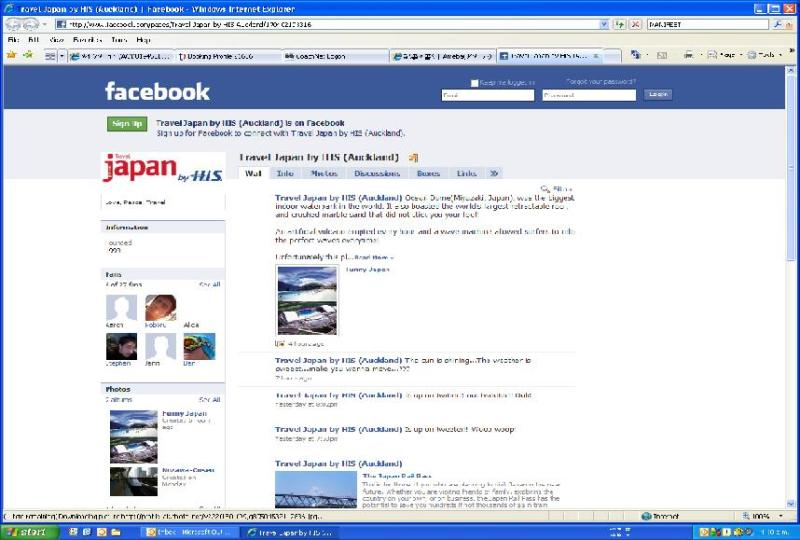The width and height of the screenshot is (800, 540).
Task: Open the Outlook inbox taskbar button
Action: 189,532
